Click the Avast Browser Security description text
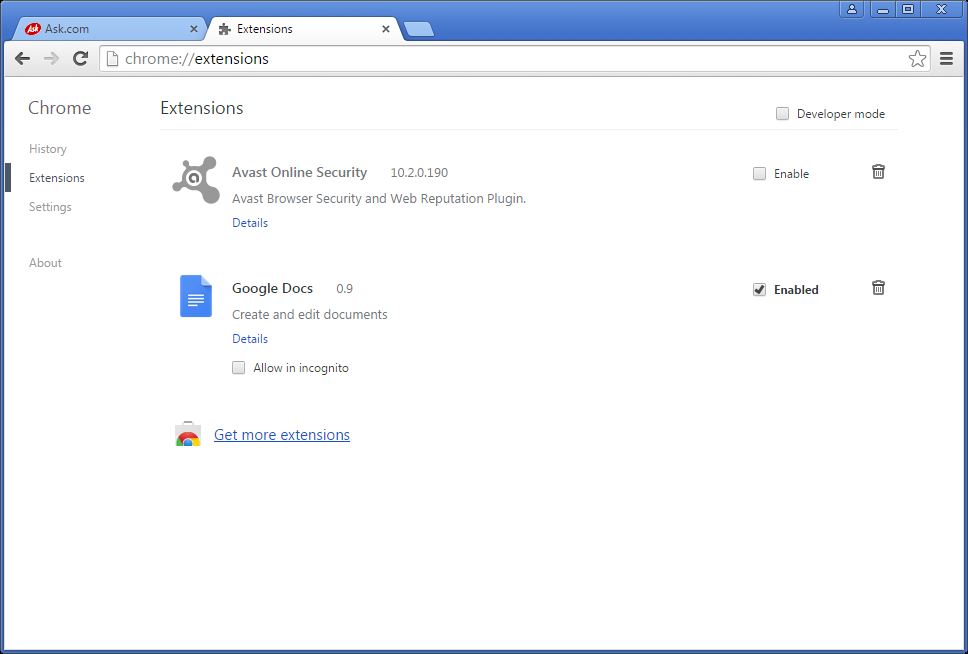Viewport: 968px width, 654px height. coord(379,198)
